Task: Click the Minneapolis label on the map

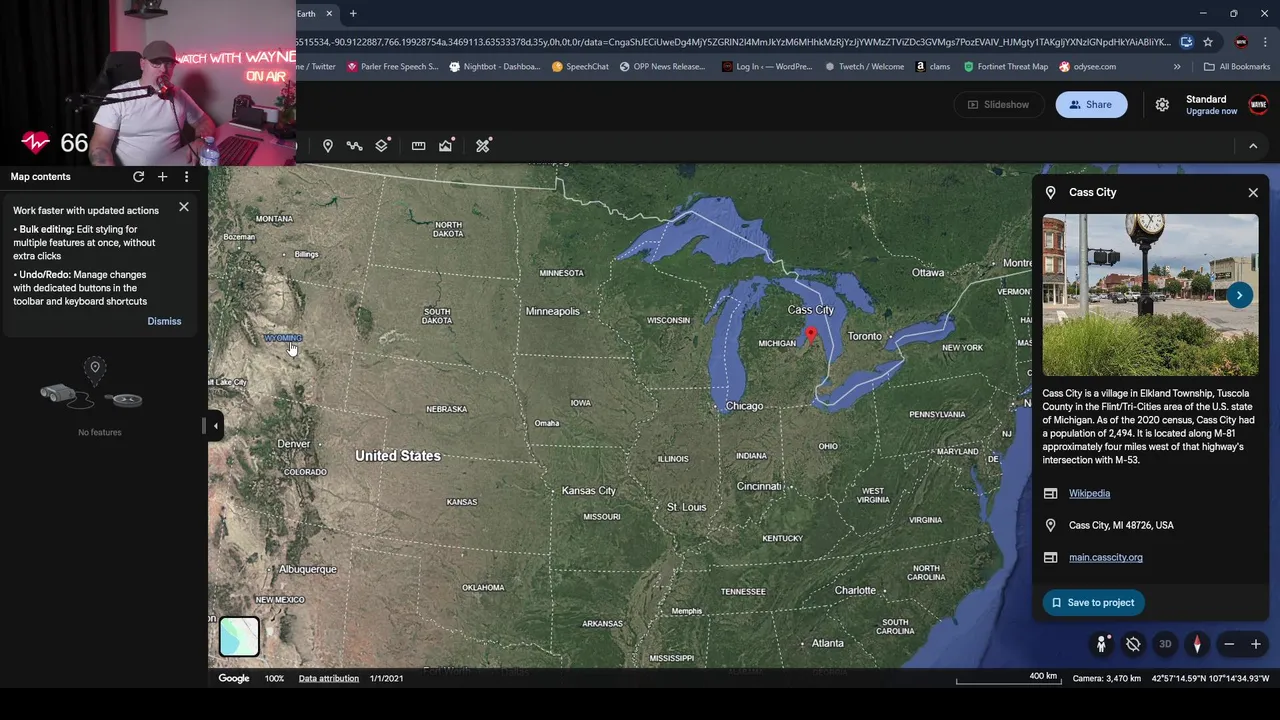Action: (x=553, y=311)
